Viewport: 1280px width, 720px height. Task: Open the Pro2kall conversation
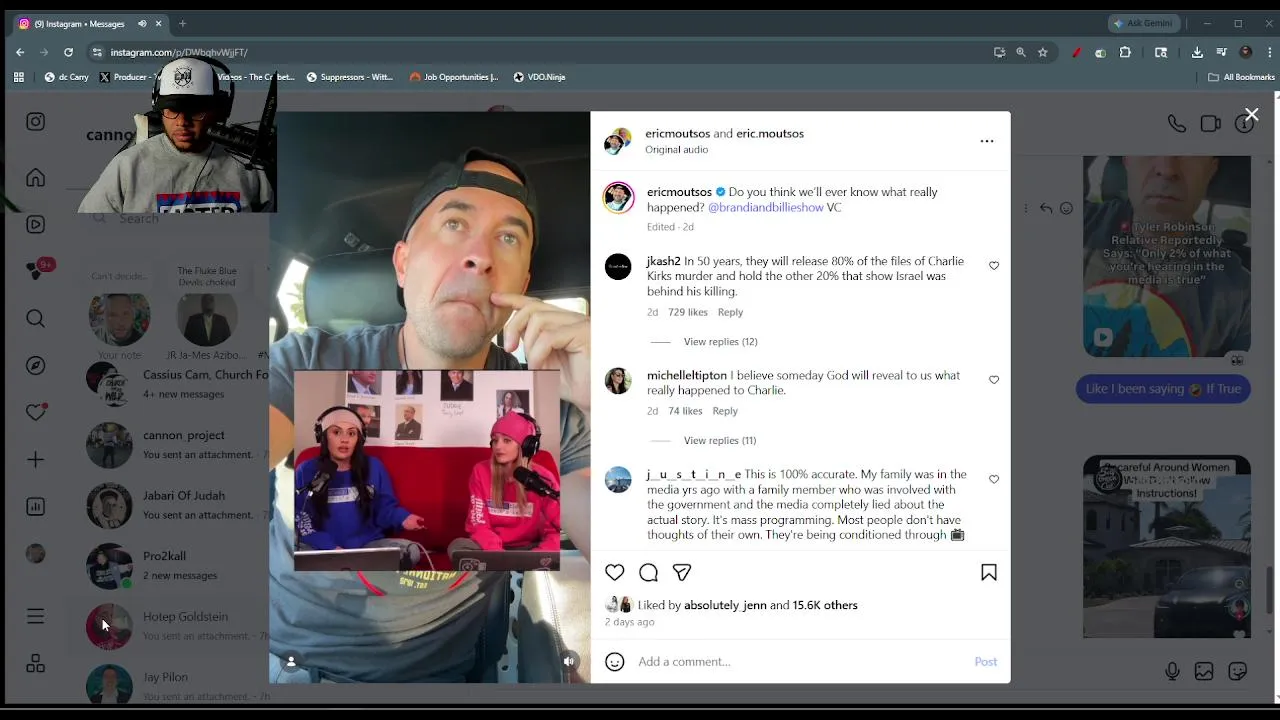point(178,566)
